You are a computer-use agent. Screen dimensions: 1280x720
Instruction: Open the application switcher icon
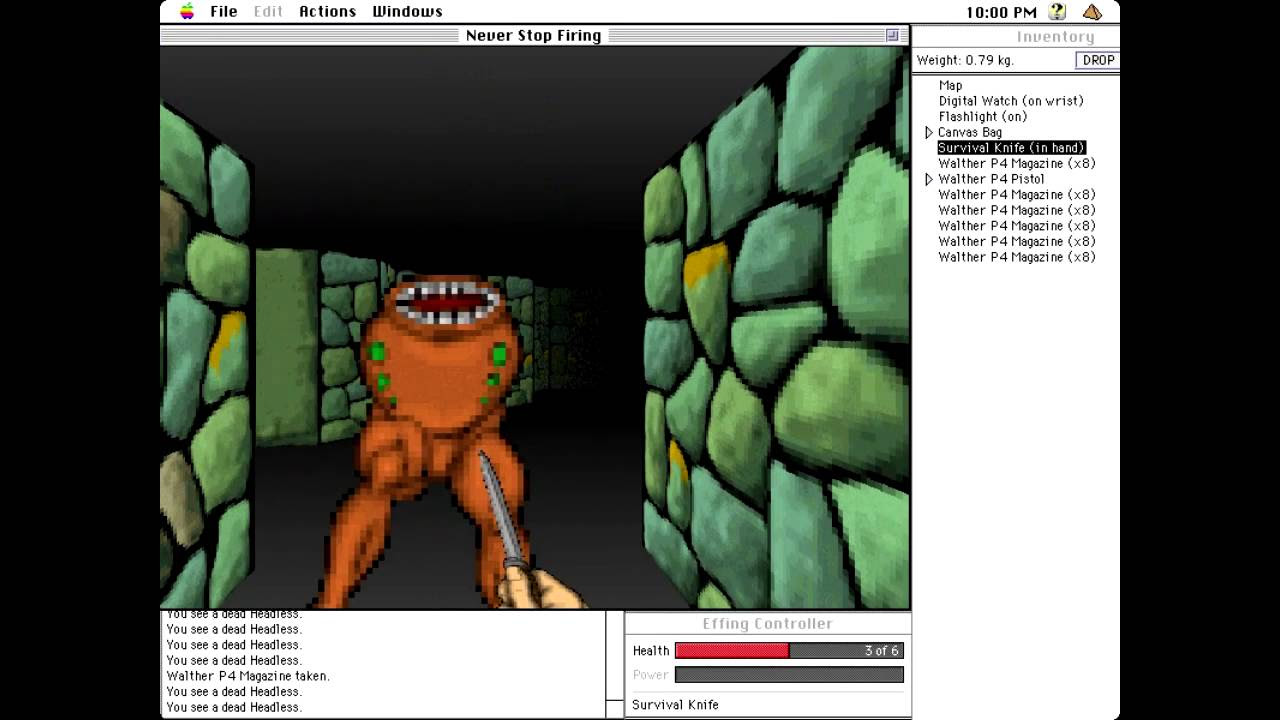point(1092,12)
